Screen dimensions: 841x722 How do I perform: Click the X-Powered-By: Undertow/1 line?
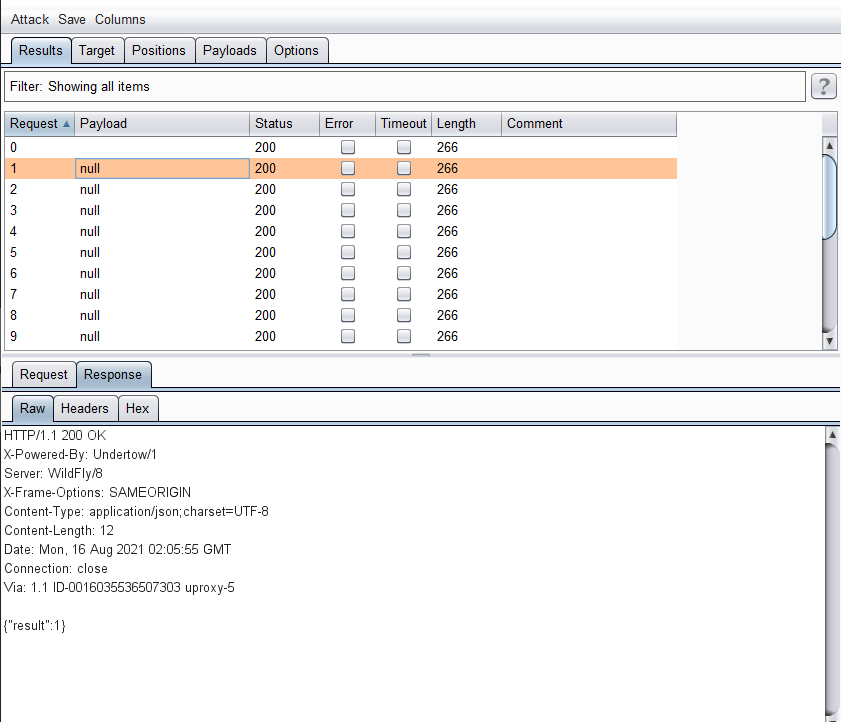tap(80, 455)
